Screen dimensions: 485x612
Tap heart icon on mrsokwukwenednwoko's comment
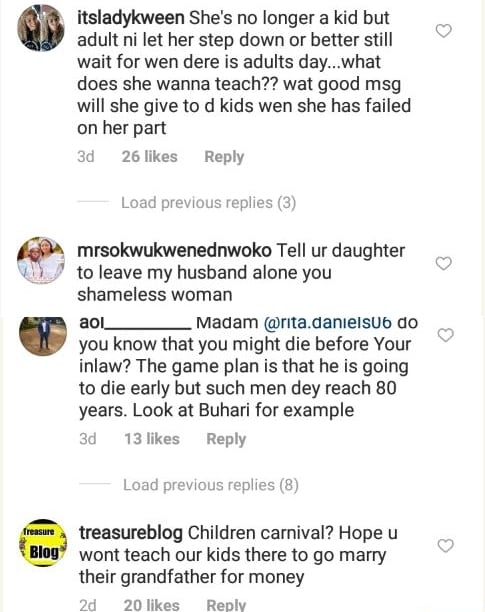443,263
